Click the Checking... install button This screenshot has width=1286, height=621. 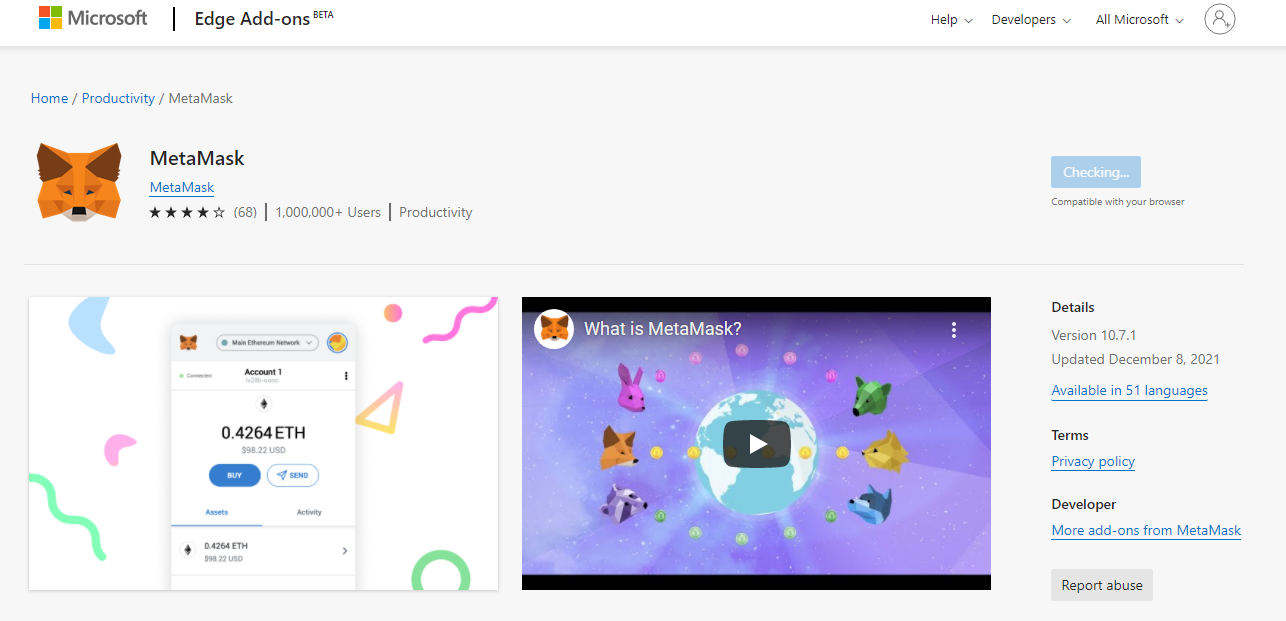[x=1095, y=172]
